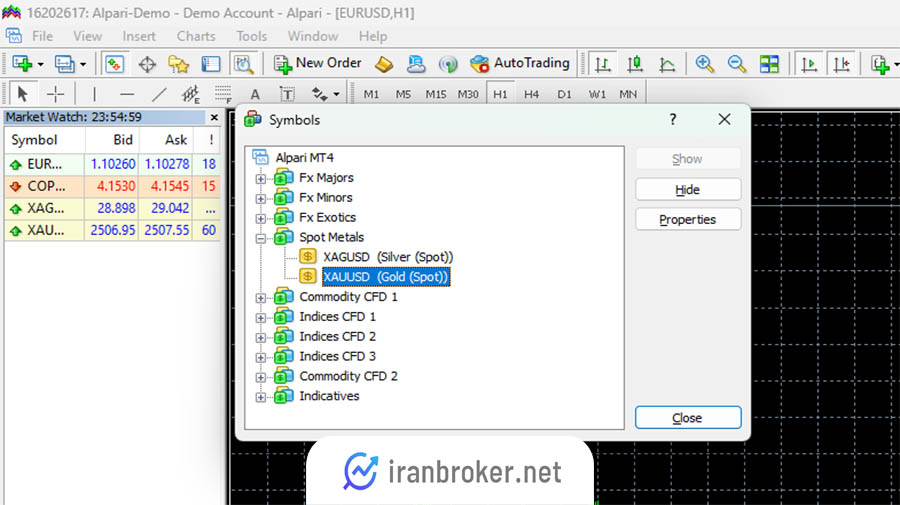Click the New Order button

tap(317, 64)
